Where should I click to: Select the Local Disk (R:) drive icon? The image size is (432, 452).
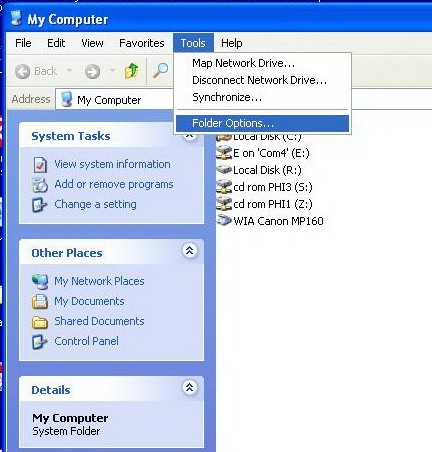click(224, 170)
